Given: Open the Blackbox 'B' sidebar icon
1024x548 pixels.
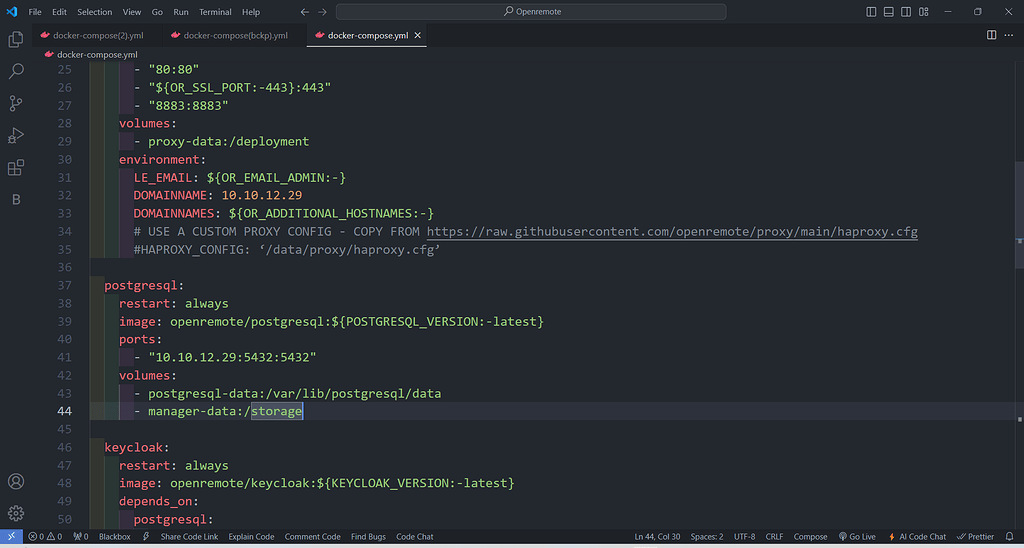Looking at the screenshot, I should click(x=16, y=200).
